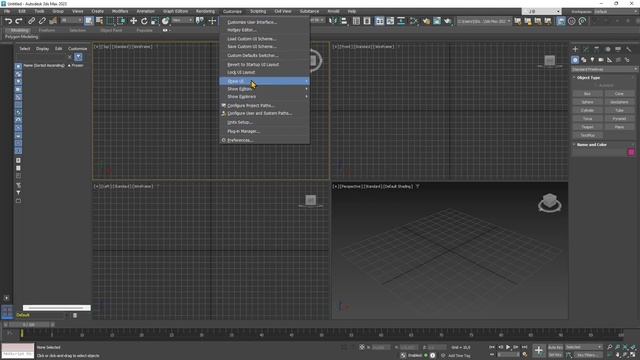Click the Sphere primitive button
This screenshot has height=360, width=640.
click(x=587, y=102)
